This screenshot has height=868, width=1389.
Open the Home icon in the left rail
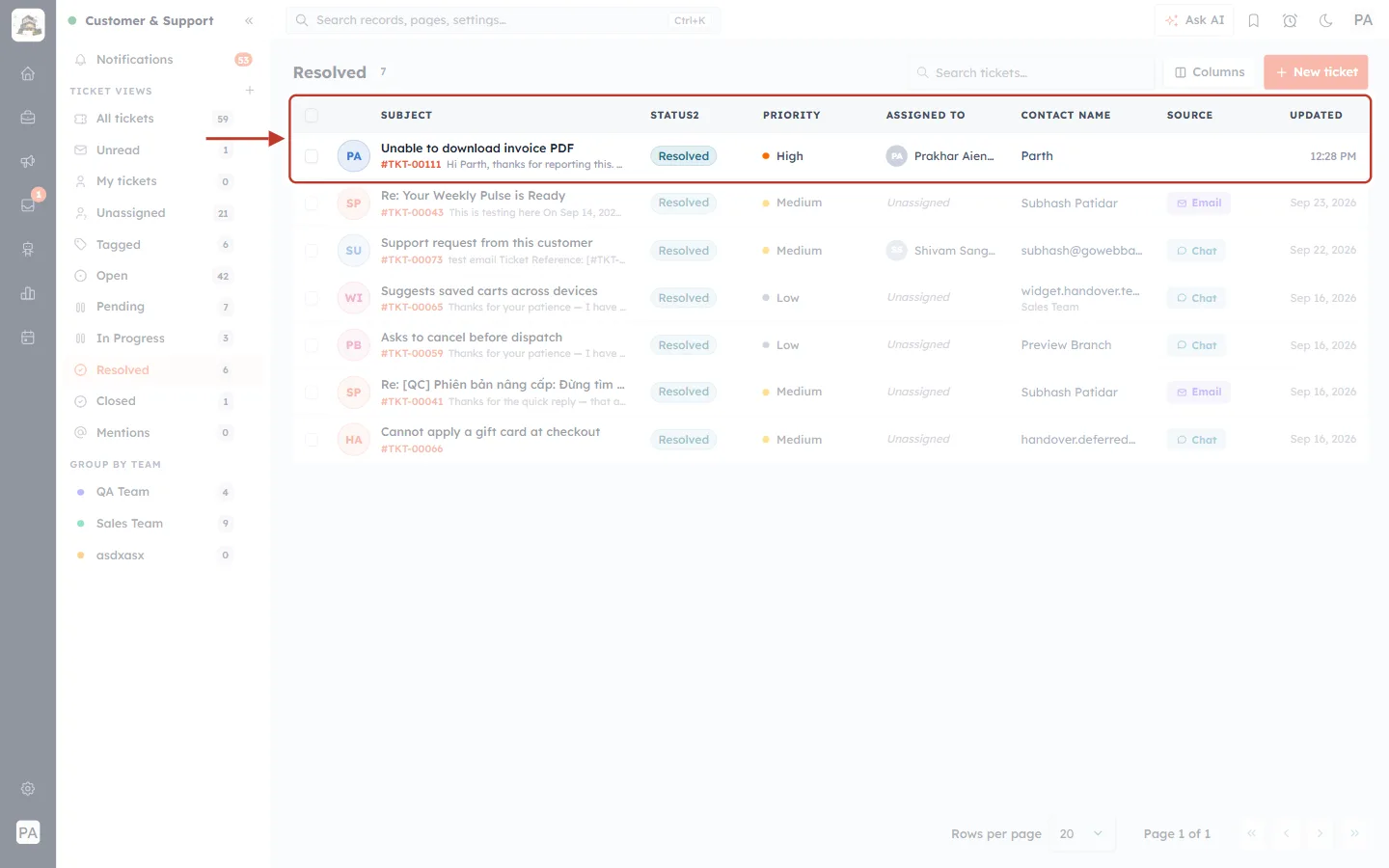(x=28, y=73)
